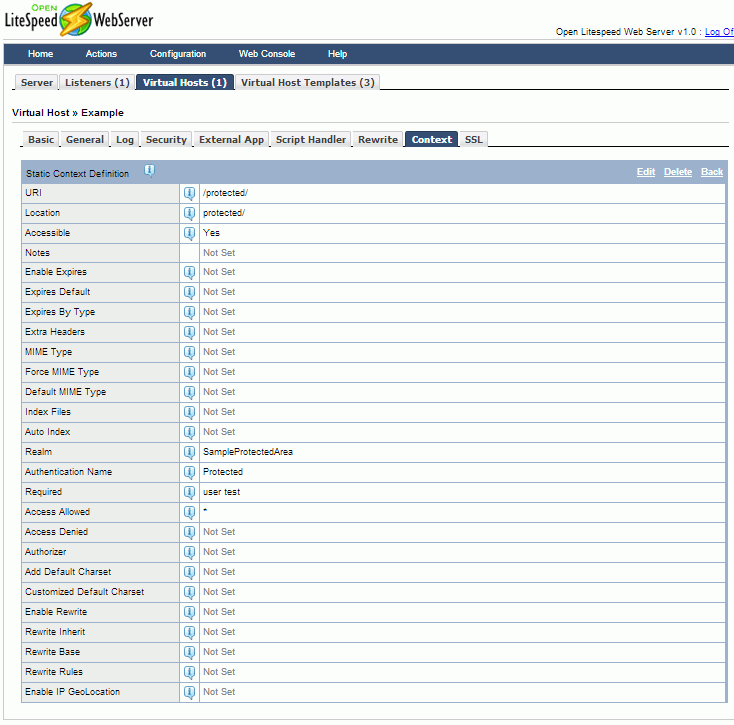Click the Delete link
The height and width of the screenshot is (725, 734).
678,172
